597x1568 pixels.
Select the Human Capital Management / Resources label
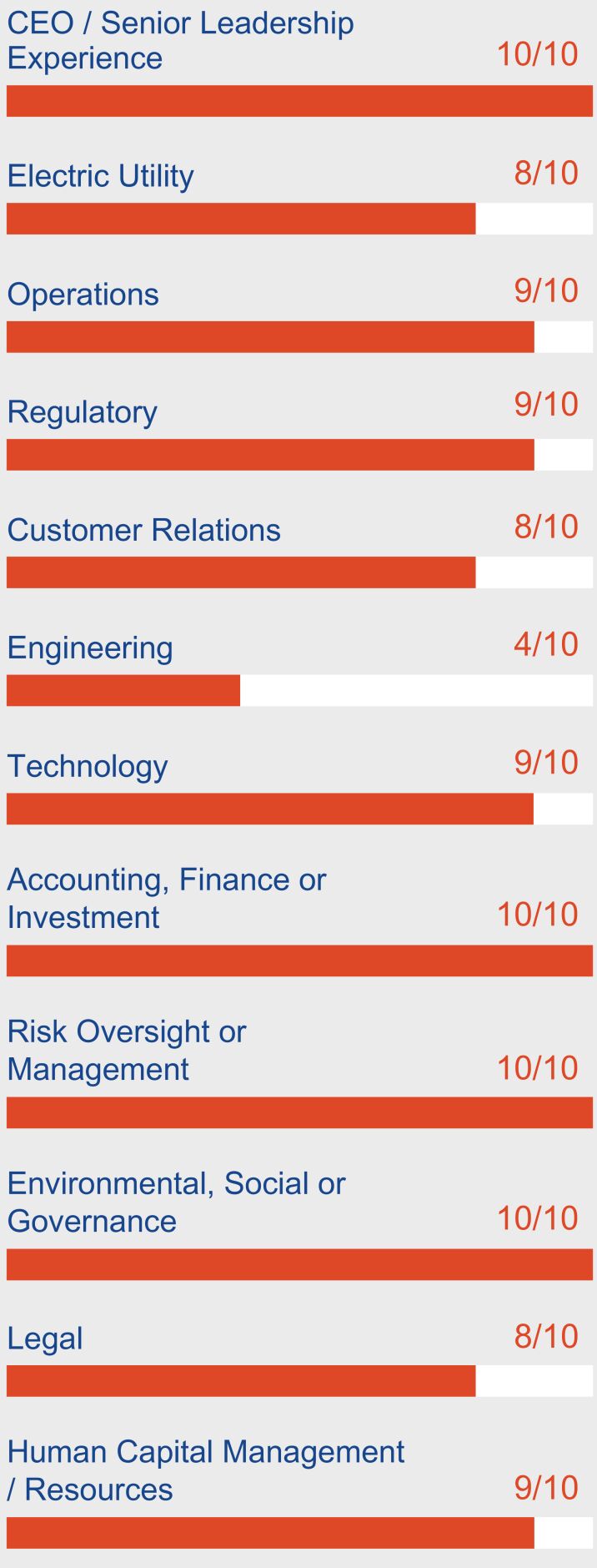(x=205, y=1470)
